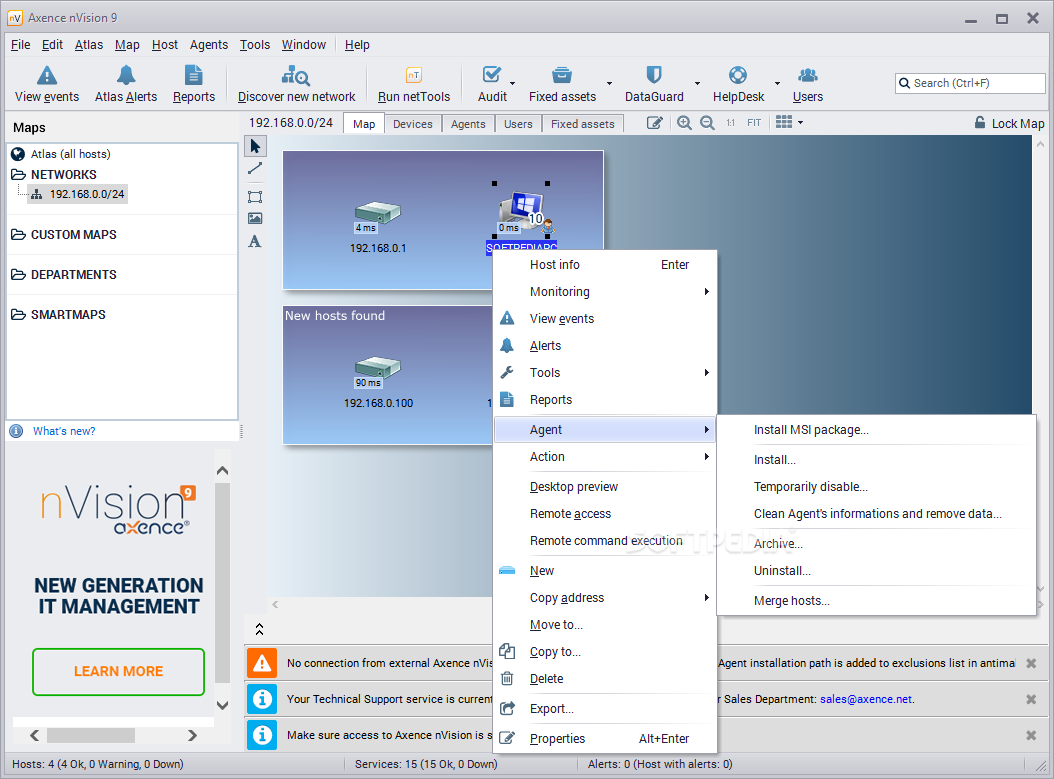Toggle Lock Map
This screenshot has height=779, width=1054.
tap(1010, 124)
